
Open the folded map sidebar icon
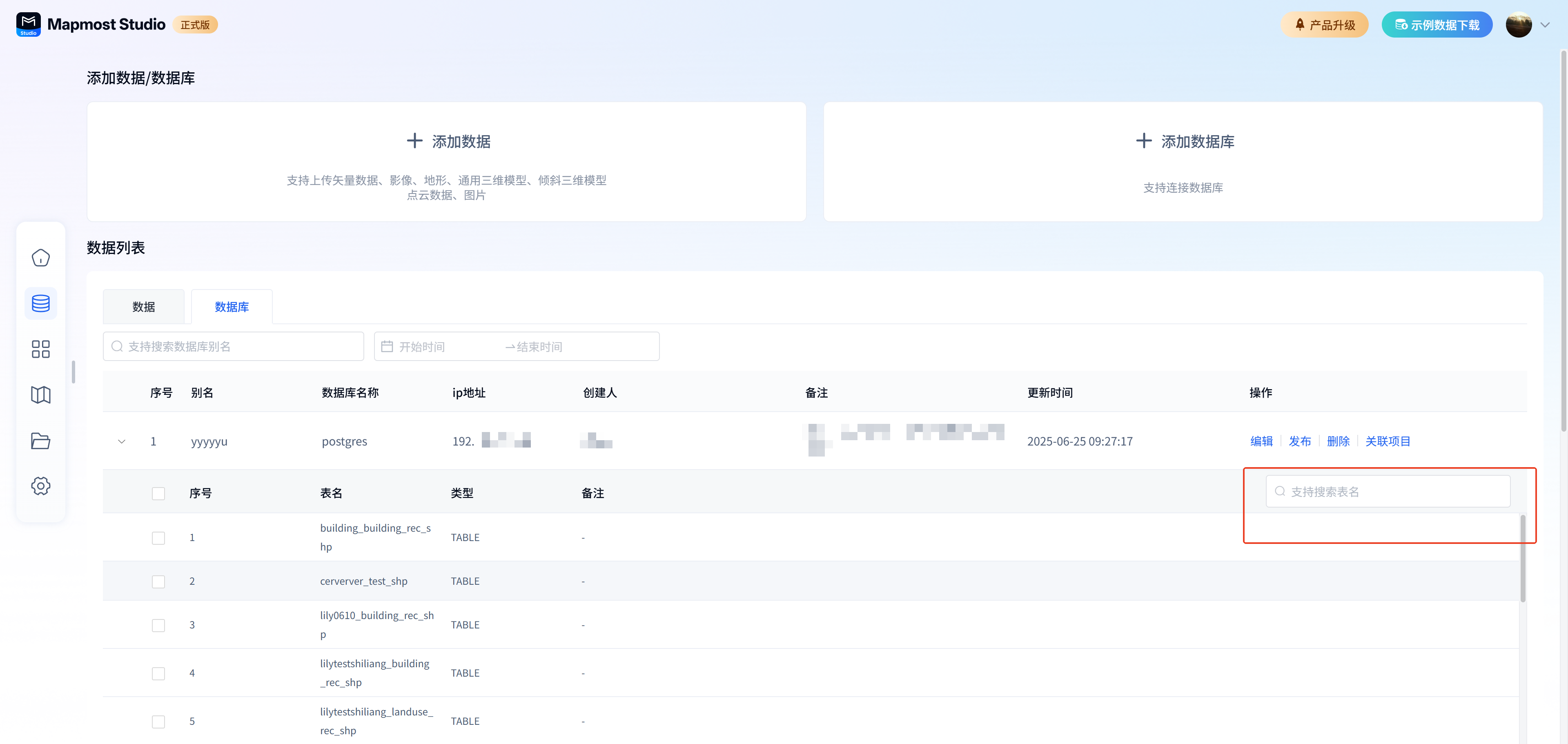tap(40, 394)
